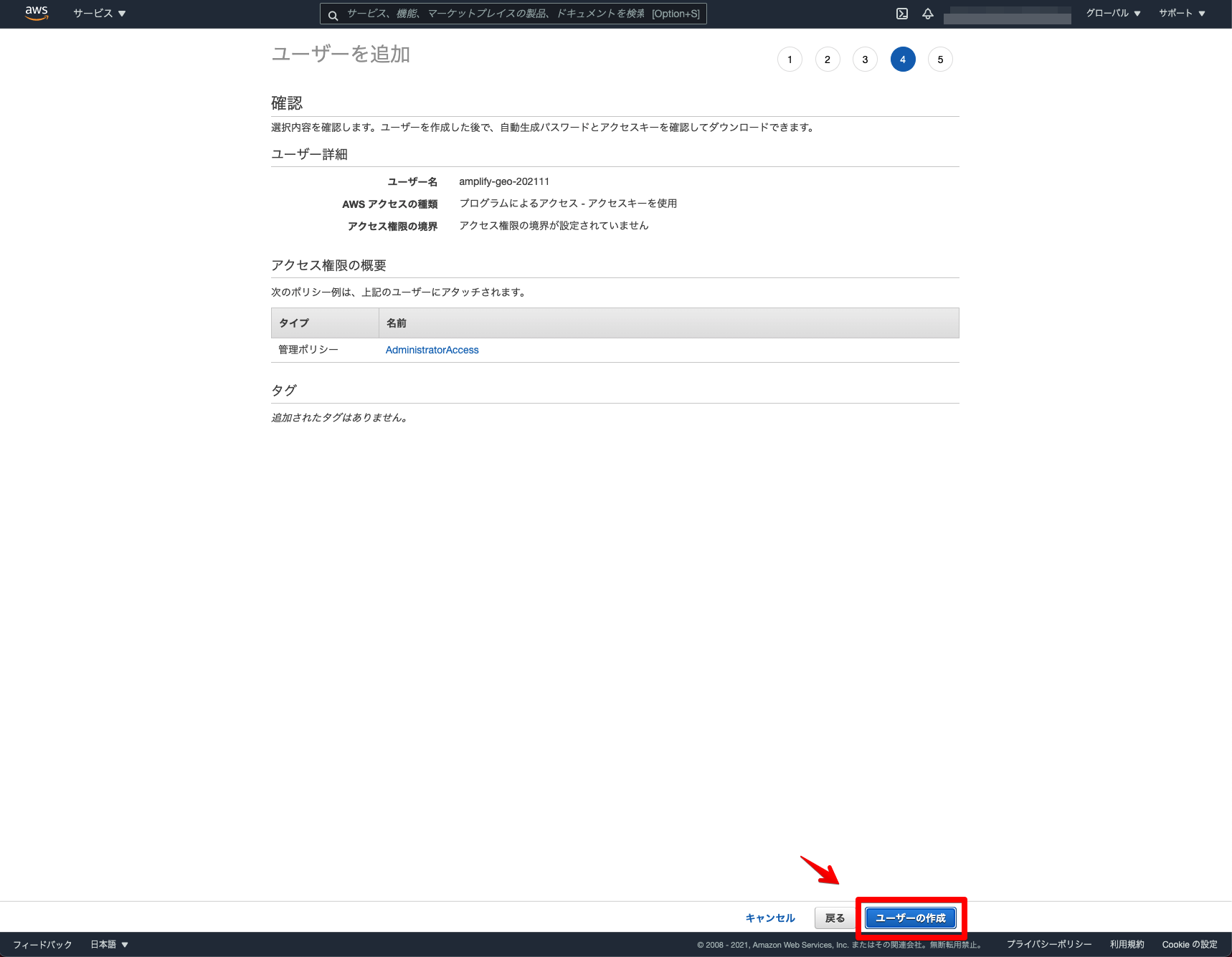Click プログラムによるアクセス access type text

pyautogui.click(x=568, y=204)
